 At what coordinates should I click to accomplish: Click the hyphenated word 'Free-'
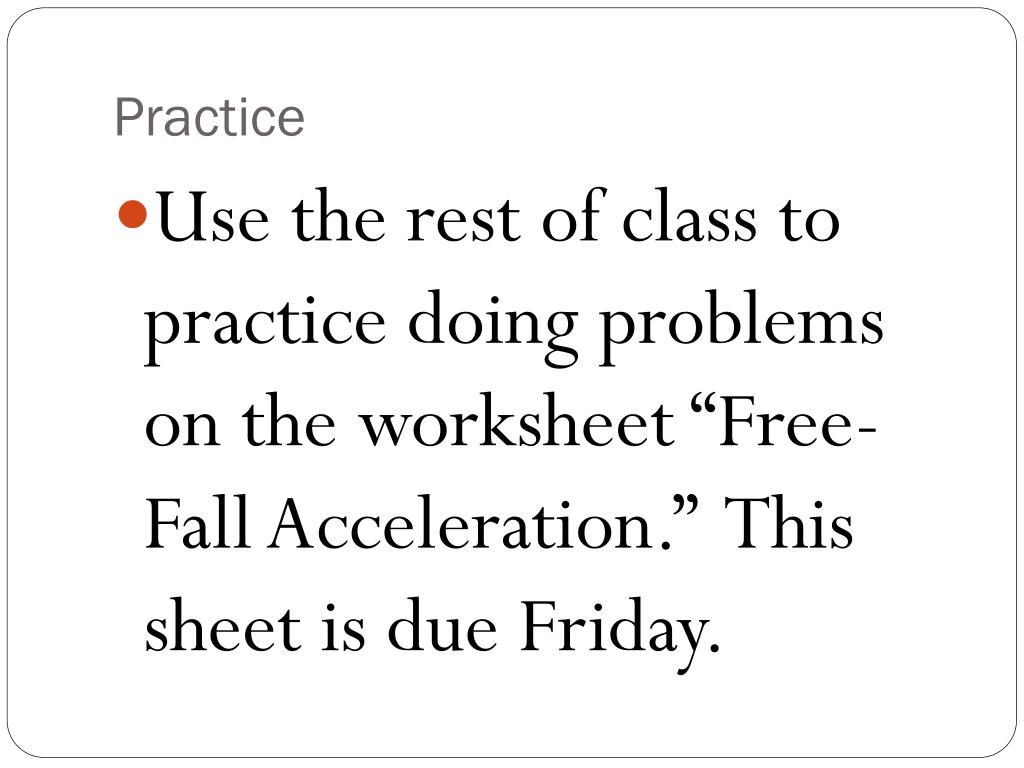797,424
